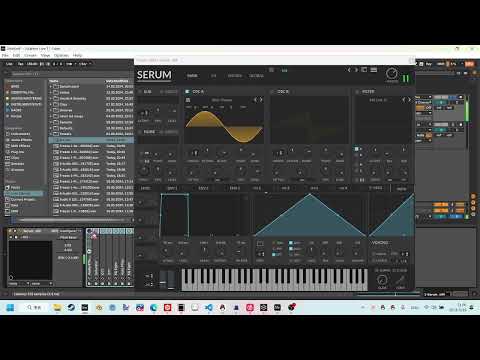Image resolution: width=480 pixels, height=360 pixels.
Task: Open Windows Start menu
Action: (10, 307)
